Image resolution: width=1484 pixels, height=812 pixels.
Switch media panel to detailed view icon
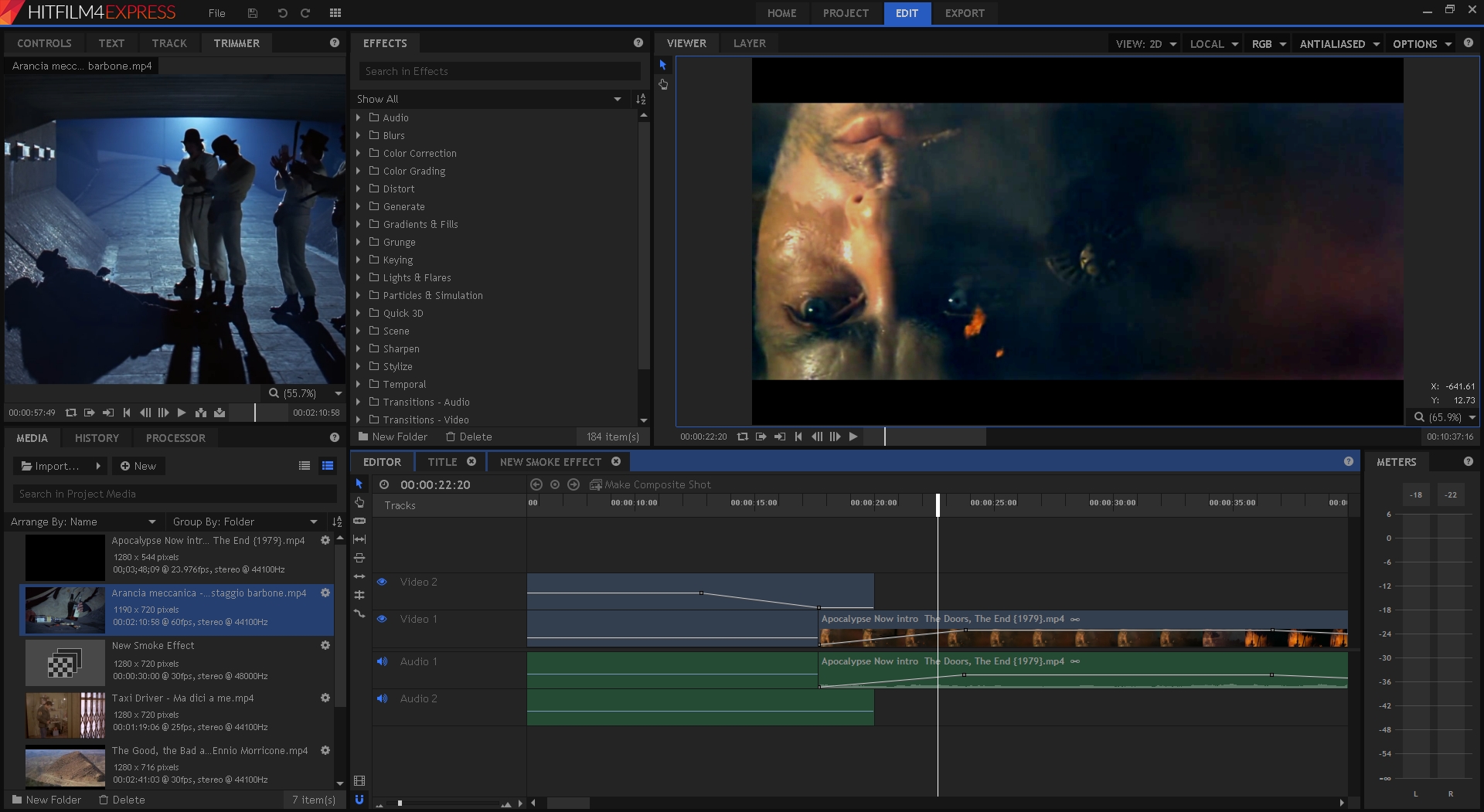pyautogui.click(x=328, y=466)
